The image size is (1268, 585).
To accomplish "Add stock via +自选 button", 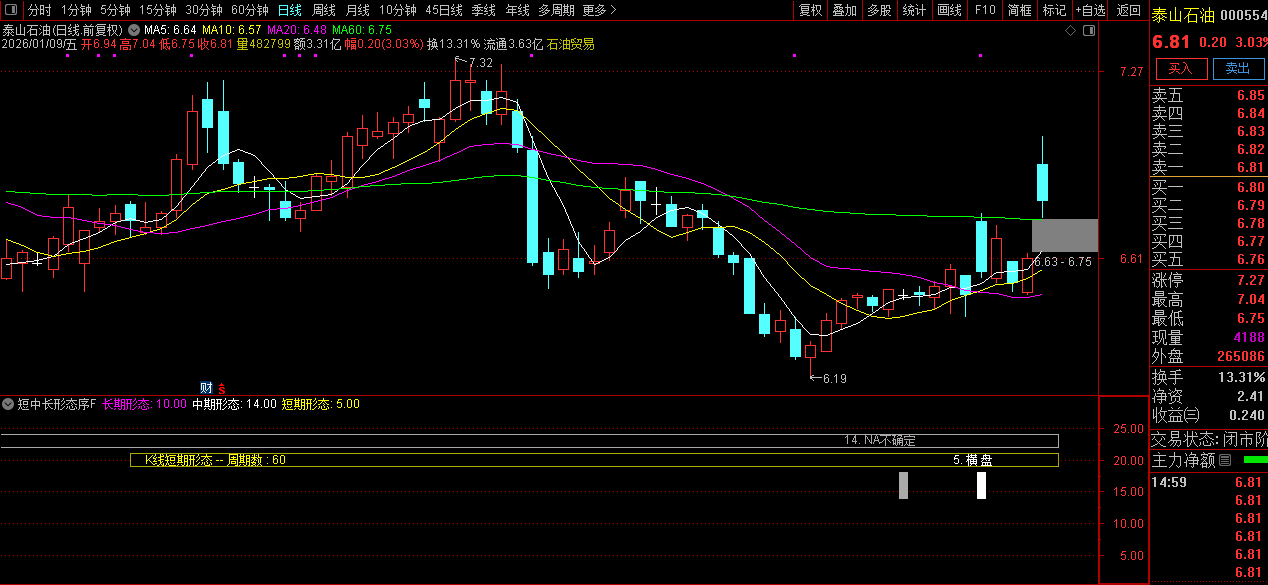I will coord(1091,10).
